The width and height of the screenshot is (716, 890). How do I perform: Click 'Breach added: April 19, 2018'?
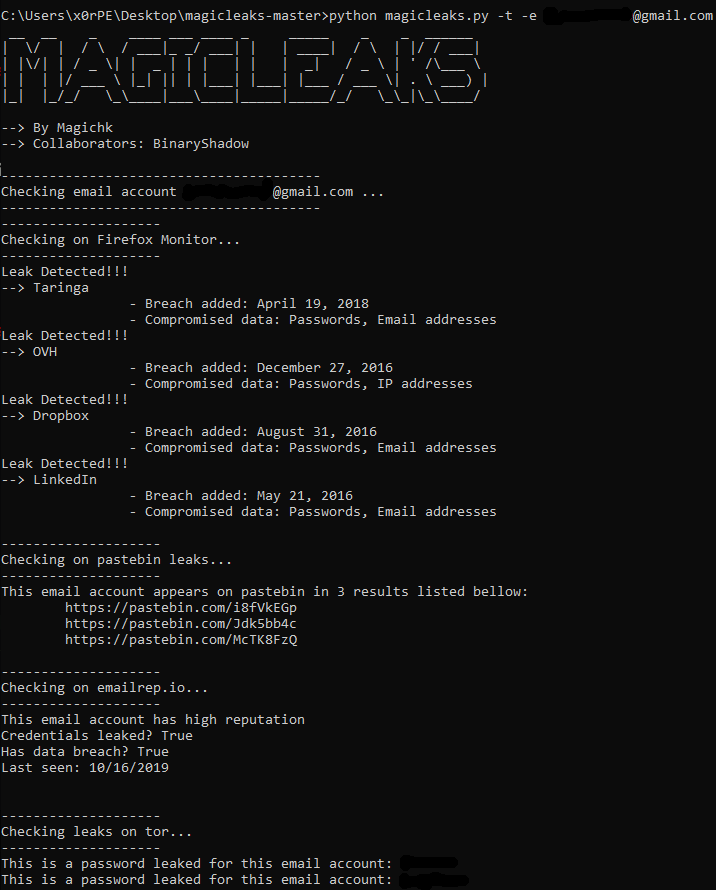[x=257, y=304]
